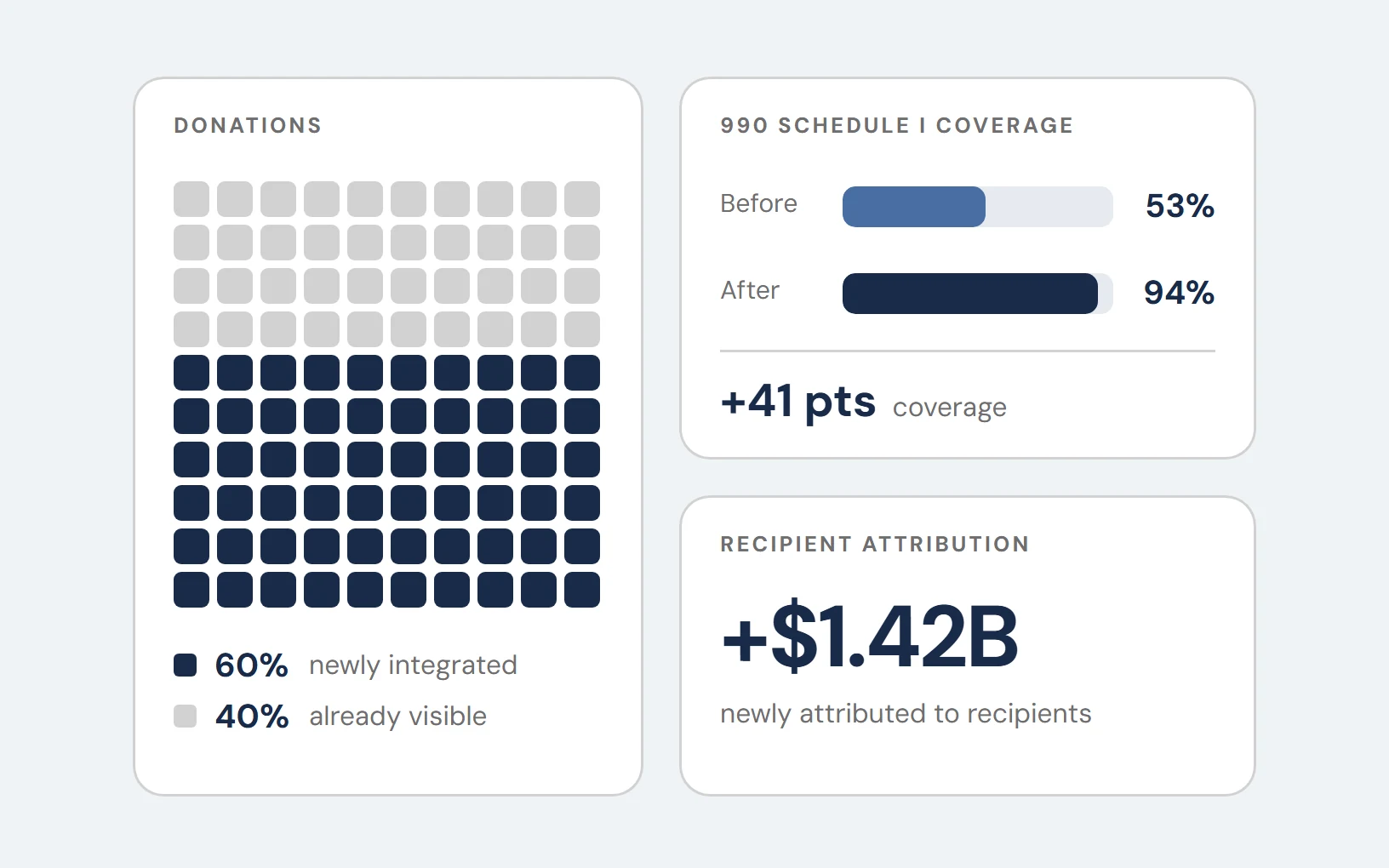Screen dimensions: 1389x868
Task: Click the 94% value label
Action: coord(1179,293)
